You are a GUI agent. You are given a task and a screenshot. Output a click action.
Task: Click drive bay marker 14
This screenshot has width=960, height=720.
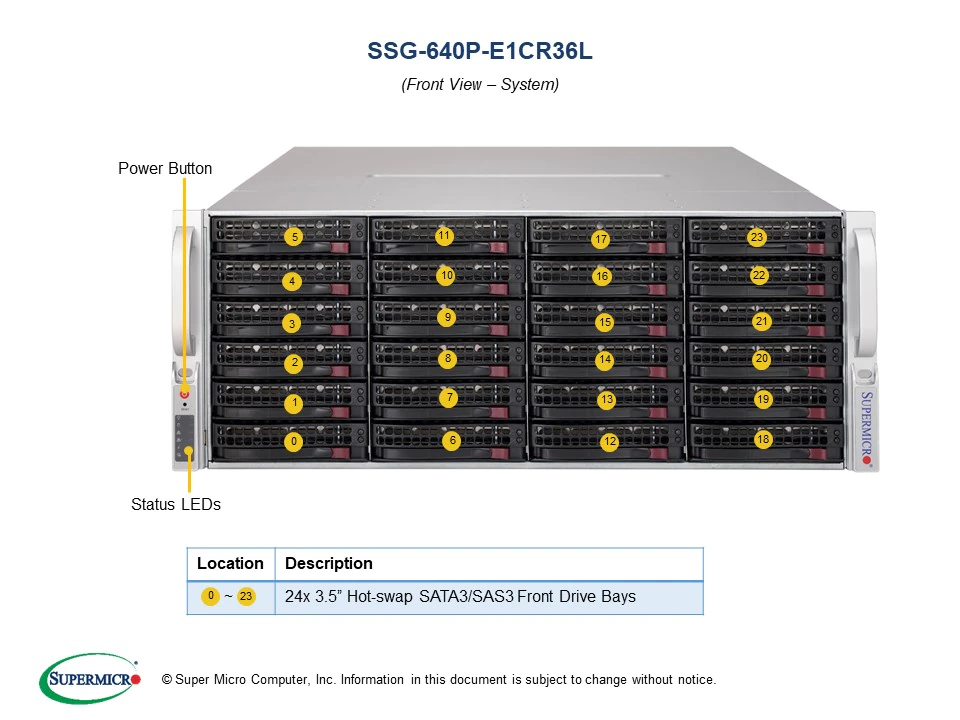point(604,360)
